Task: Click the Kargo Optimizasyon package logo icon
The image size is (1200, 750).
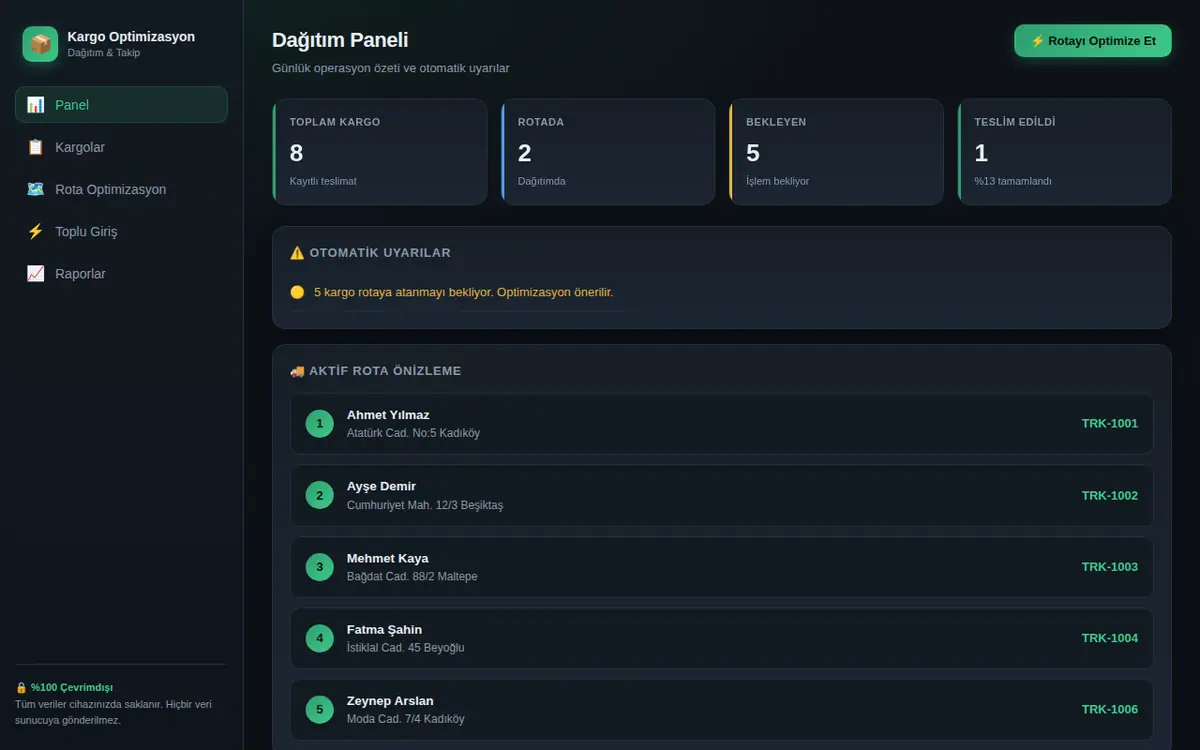Action: [x=40, y=44]
